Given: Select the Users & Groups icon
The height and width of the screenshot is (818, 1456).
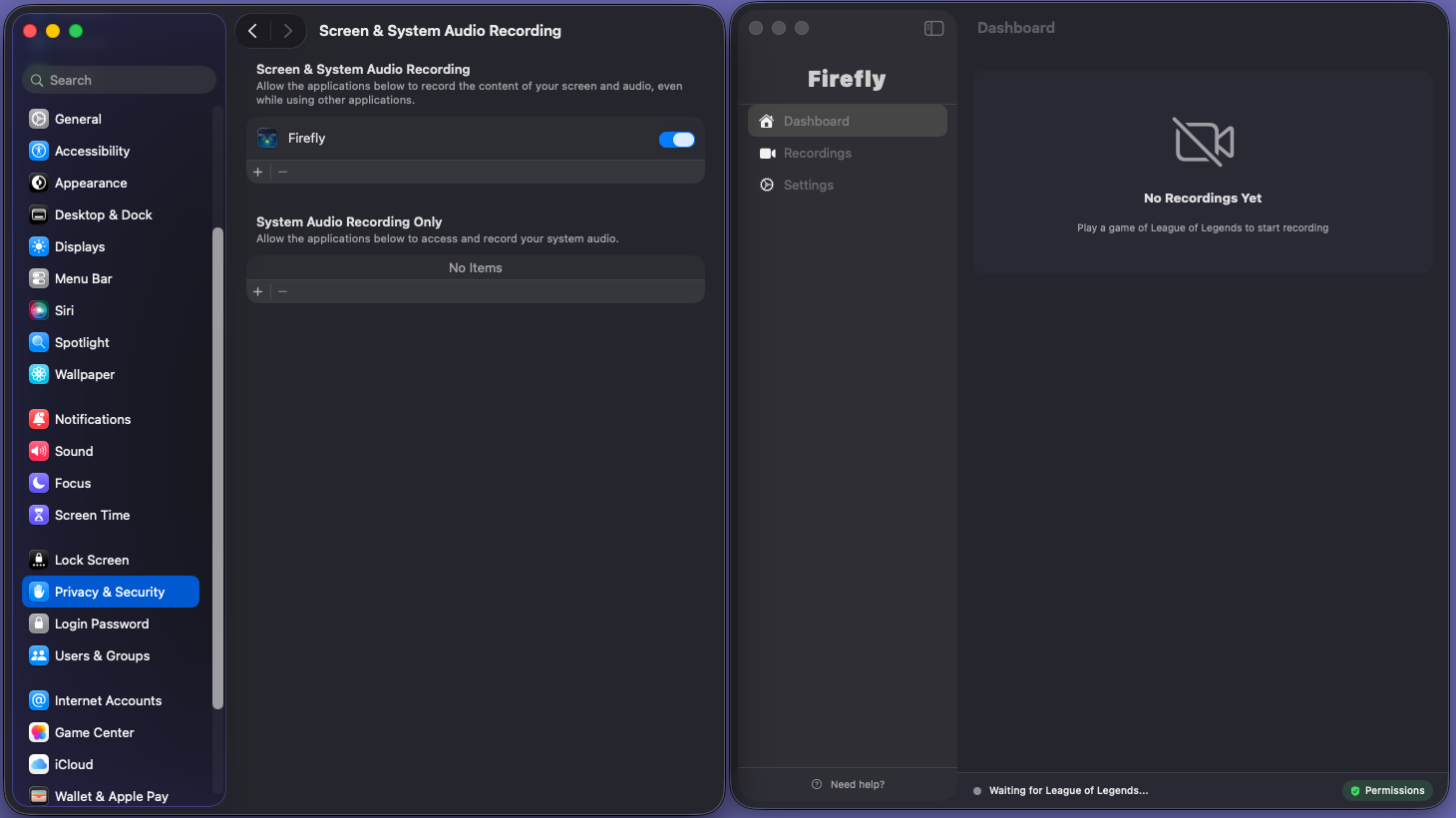Looking at the screenshot, I should (39, 655).
